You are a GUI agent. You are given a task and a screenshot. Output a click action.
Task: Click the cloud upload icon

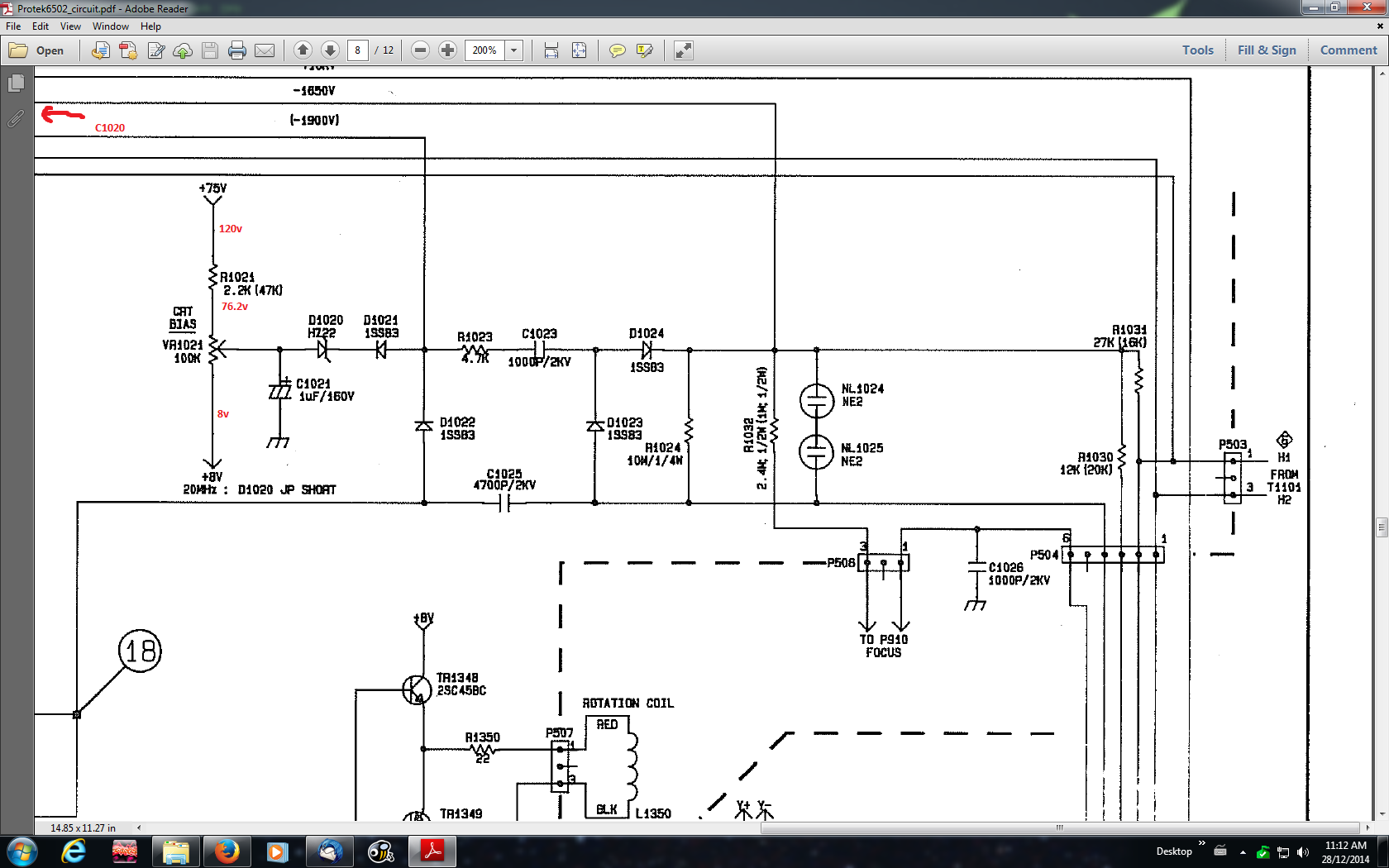click(x=183, y=50)
